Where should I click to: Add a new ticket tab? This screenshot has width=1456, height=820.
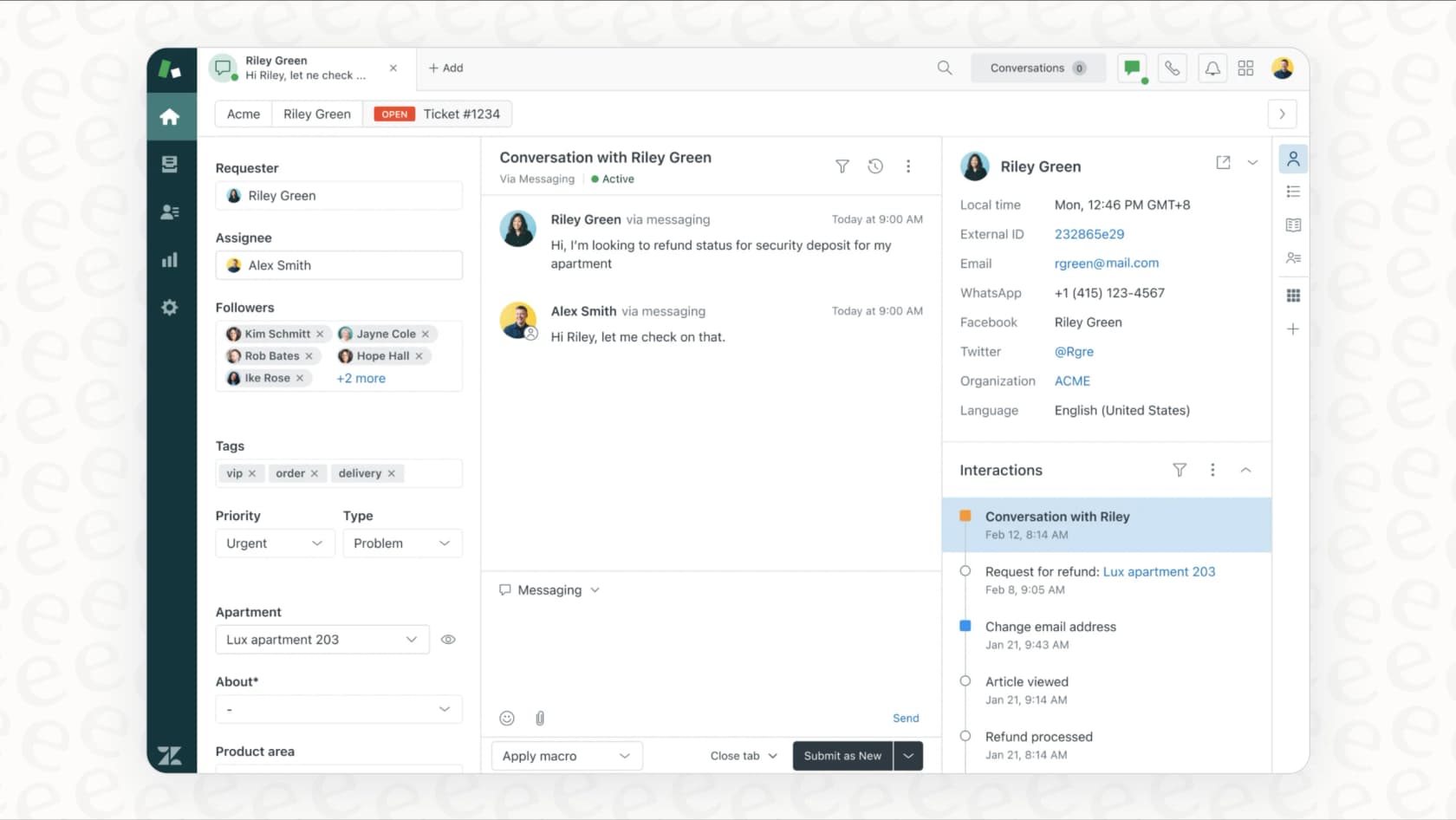point(446,68)
